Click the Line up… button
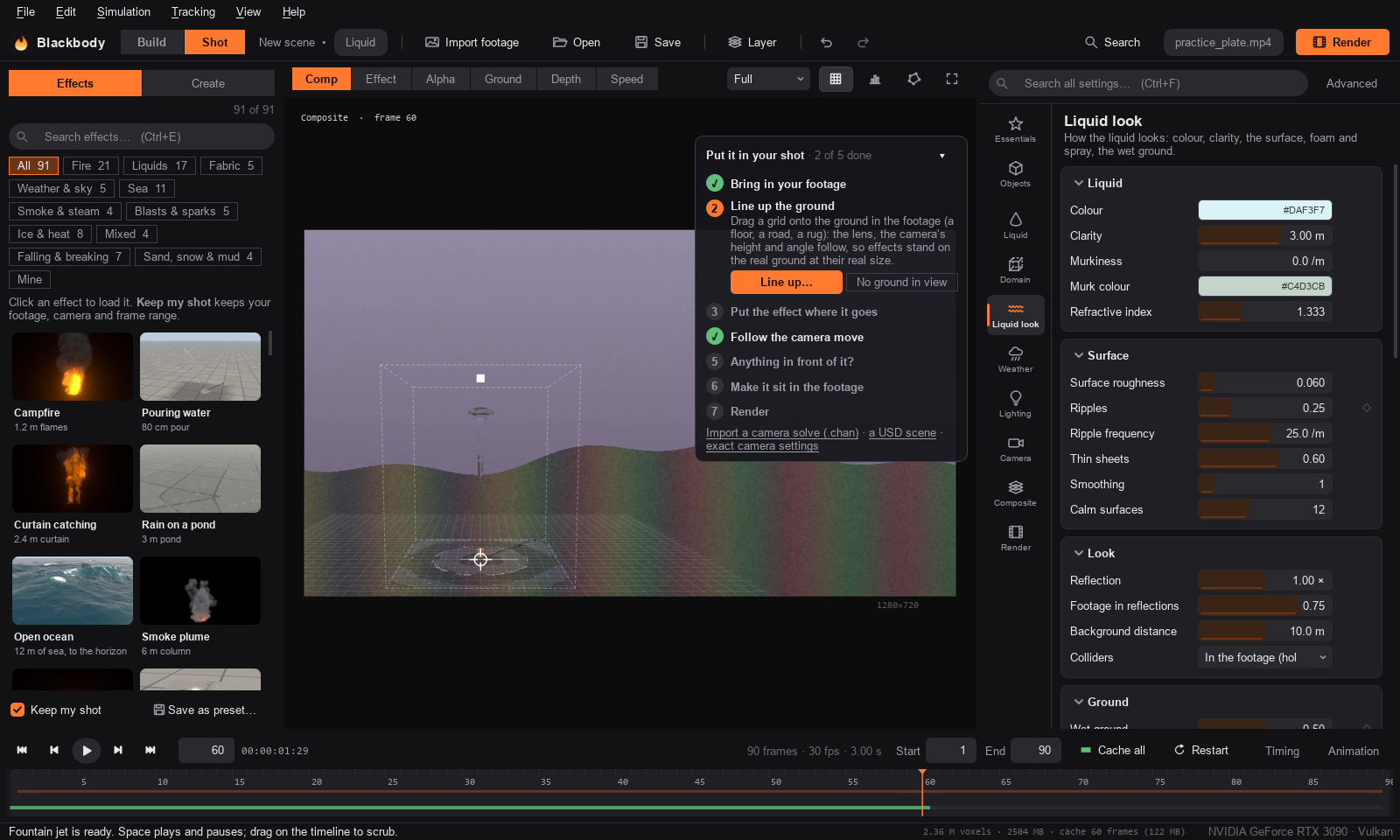 click(786, 282)
